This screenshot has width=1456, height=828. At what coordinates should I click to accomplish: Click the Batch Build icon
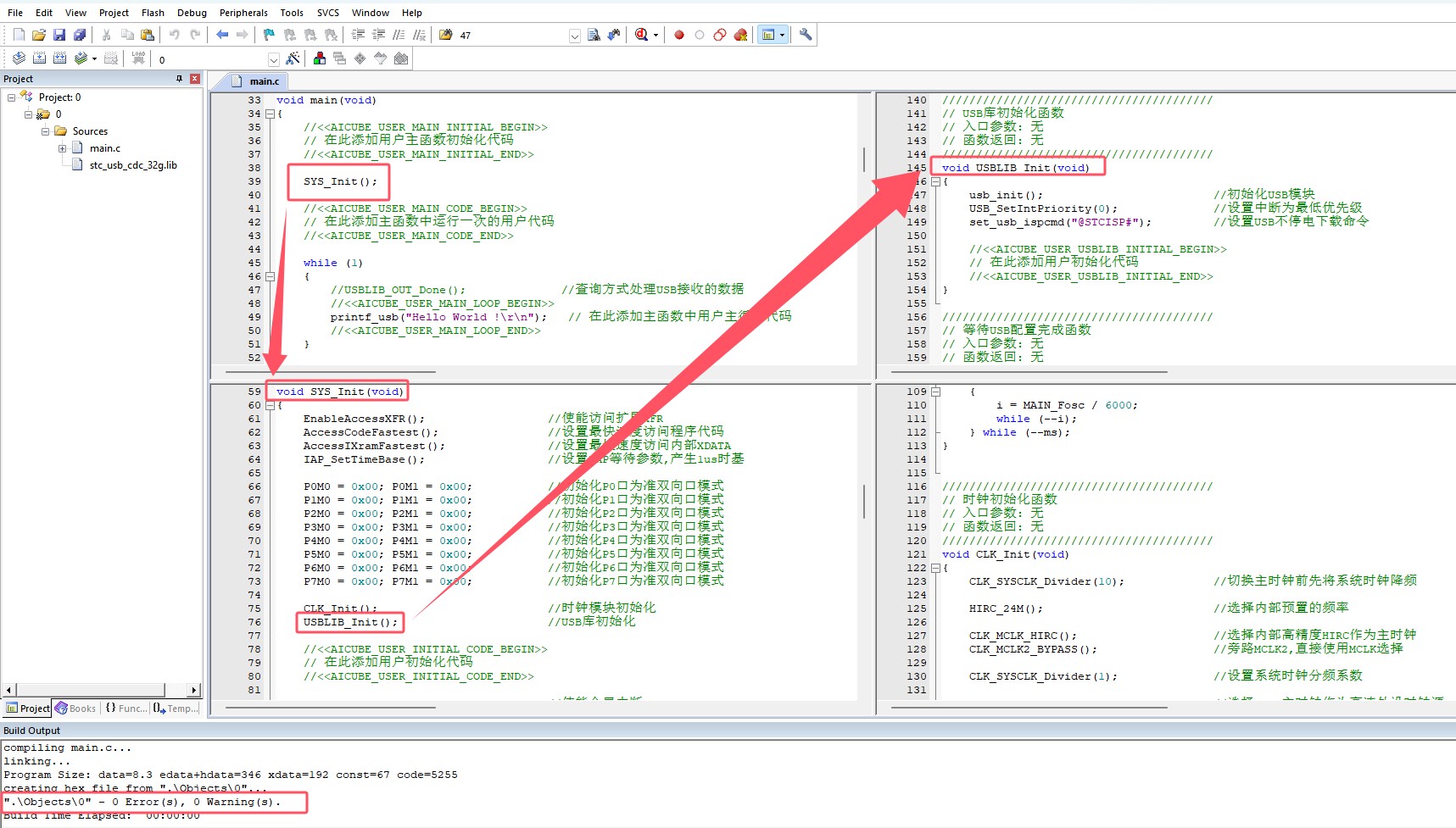[x=81, y=58]
